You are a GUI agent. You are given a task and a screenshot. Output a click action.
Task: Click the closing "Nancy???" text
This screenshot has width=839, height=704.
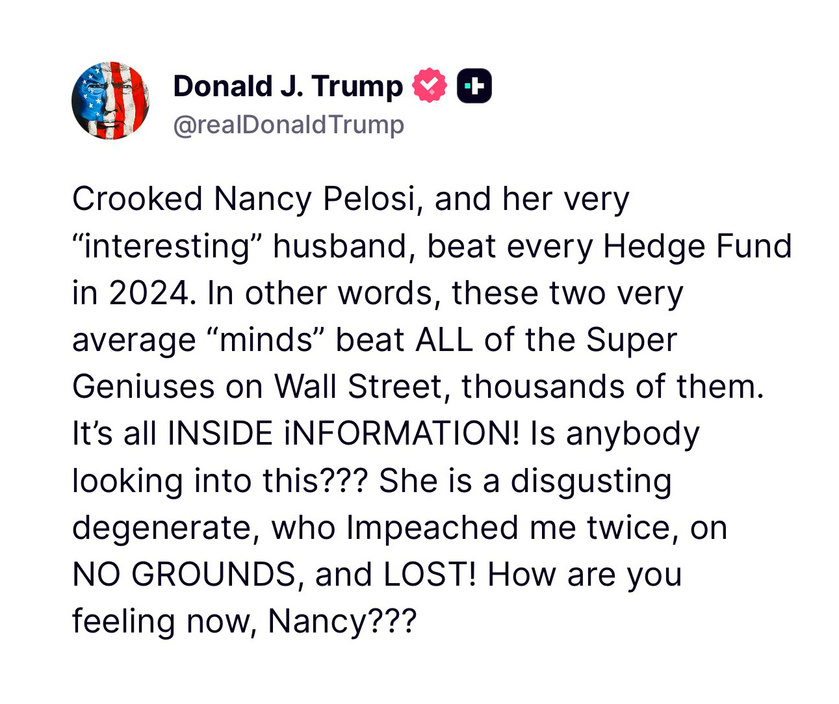342,622
